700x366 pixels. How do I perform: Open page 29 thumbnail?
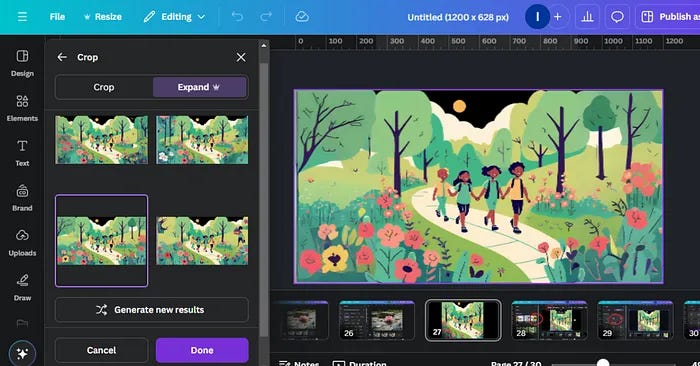(x=635, y=320)
